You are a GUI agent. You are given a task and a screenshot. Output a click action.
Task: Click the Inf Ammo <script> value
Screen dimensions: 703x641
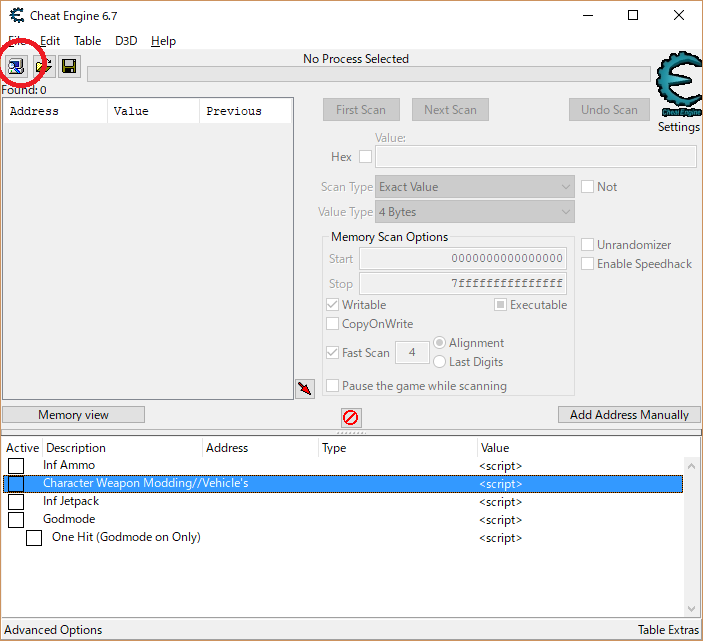[x=500, y=466]
